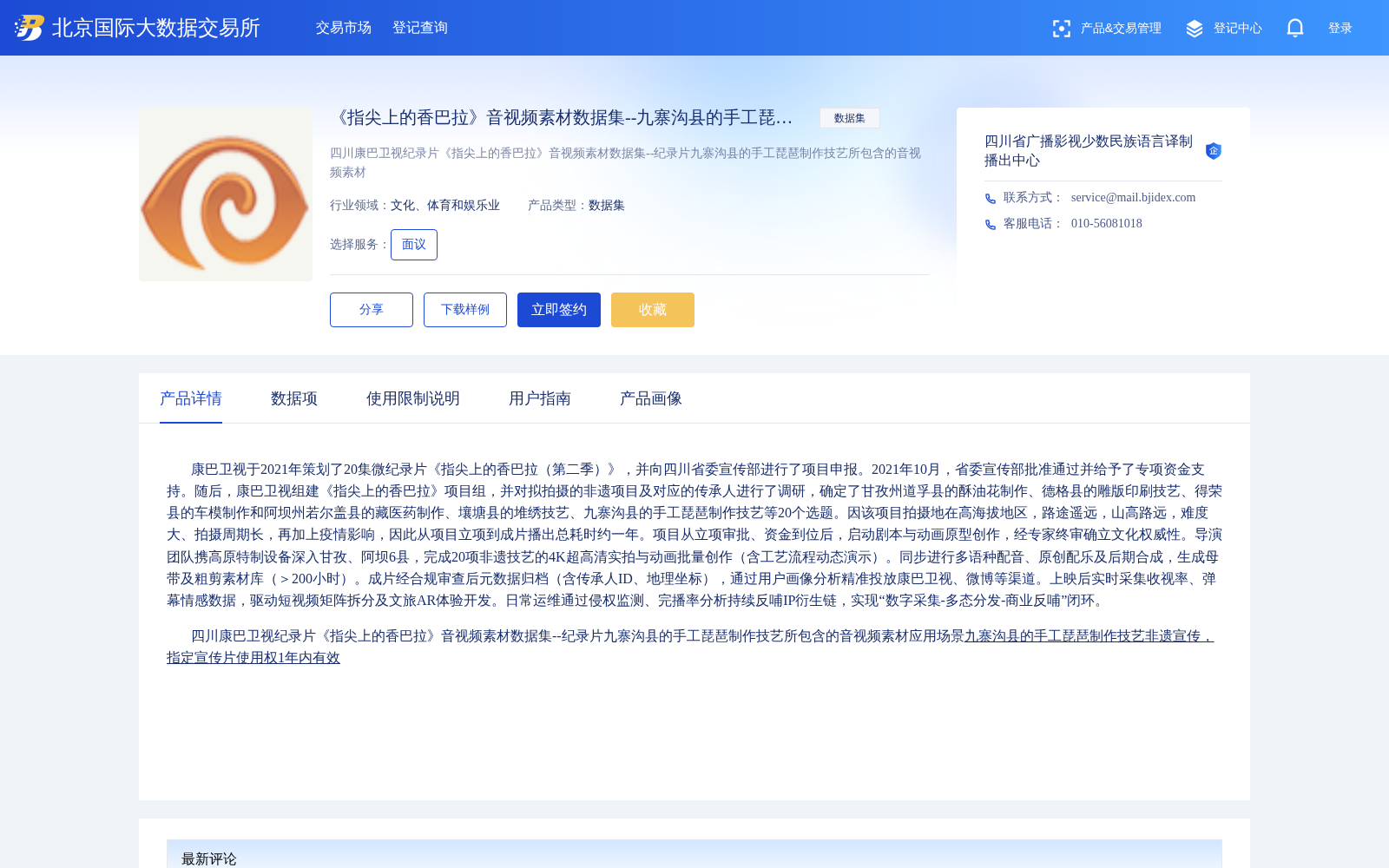The height and width of the screenshot is (868, 1389).
Task: Switch to the 产品详情 tab
Action: (x=191, y=398)
